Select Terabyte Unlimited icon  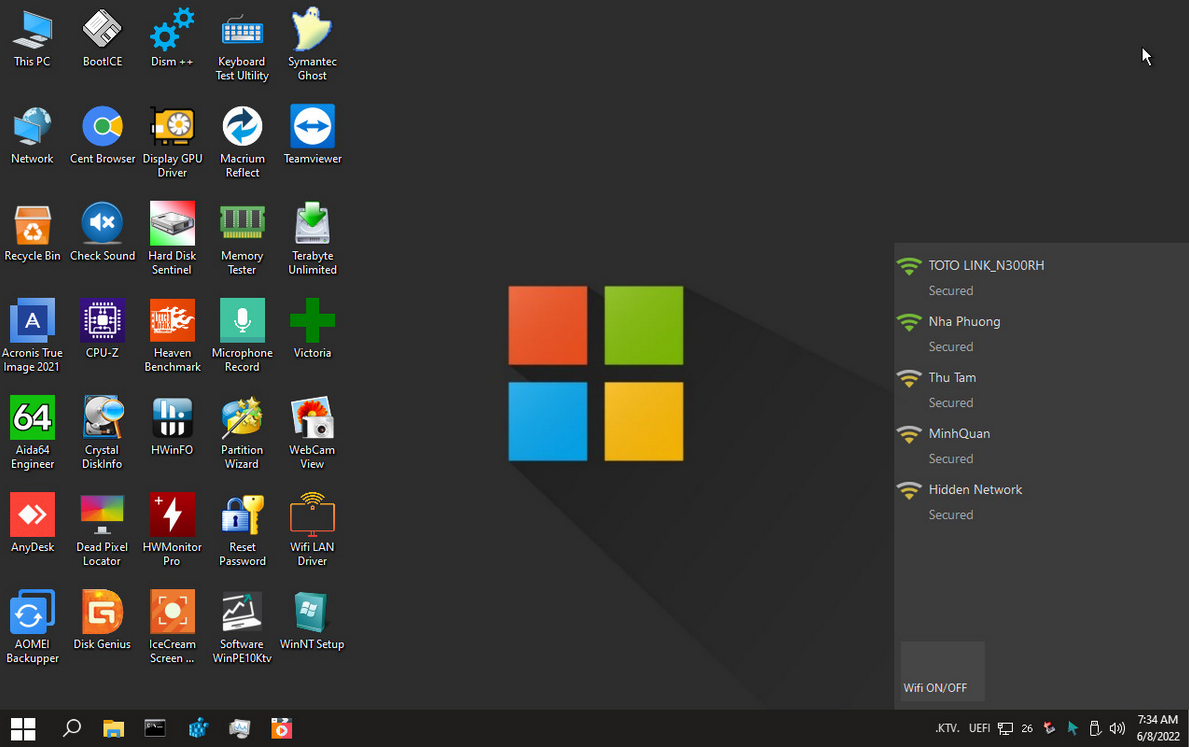tap(312, 239)
